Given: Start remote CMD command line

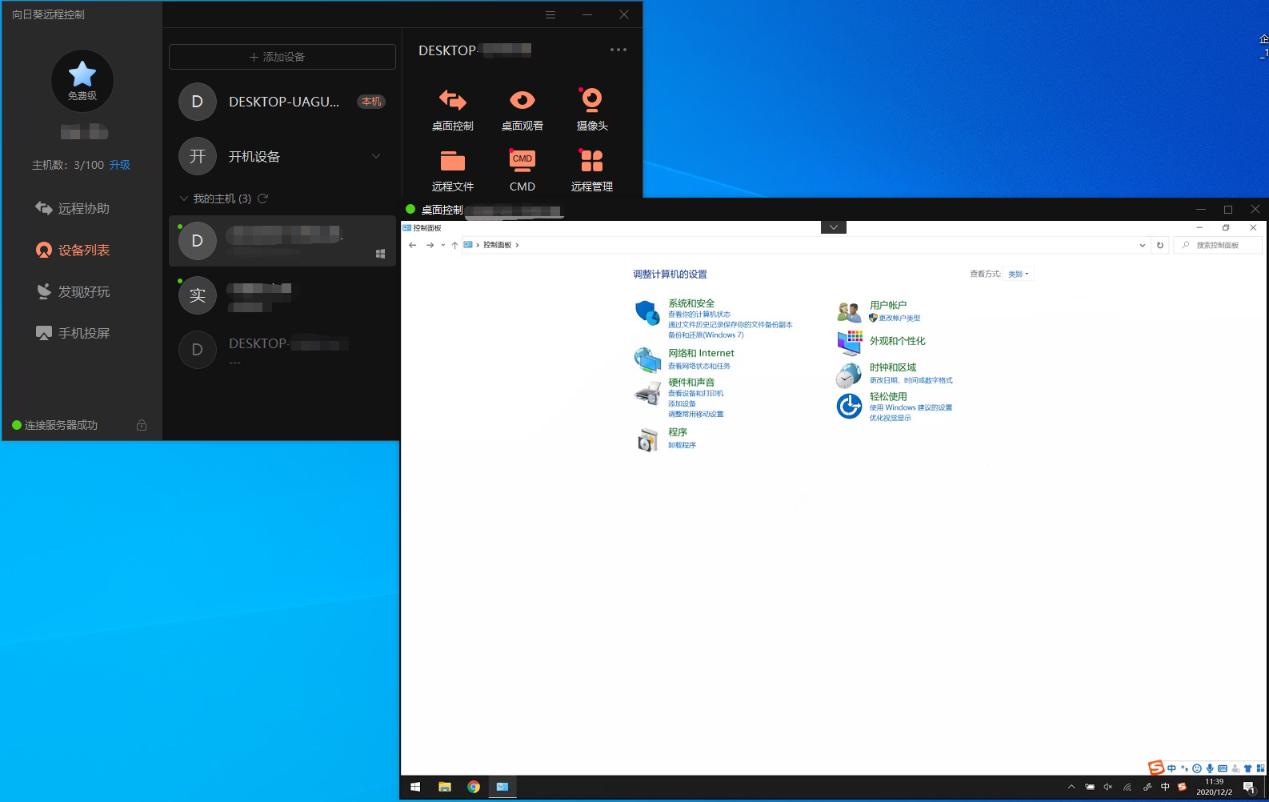Looking at the screenshot, I should point(522,169).
